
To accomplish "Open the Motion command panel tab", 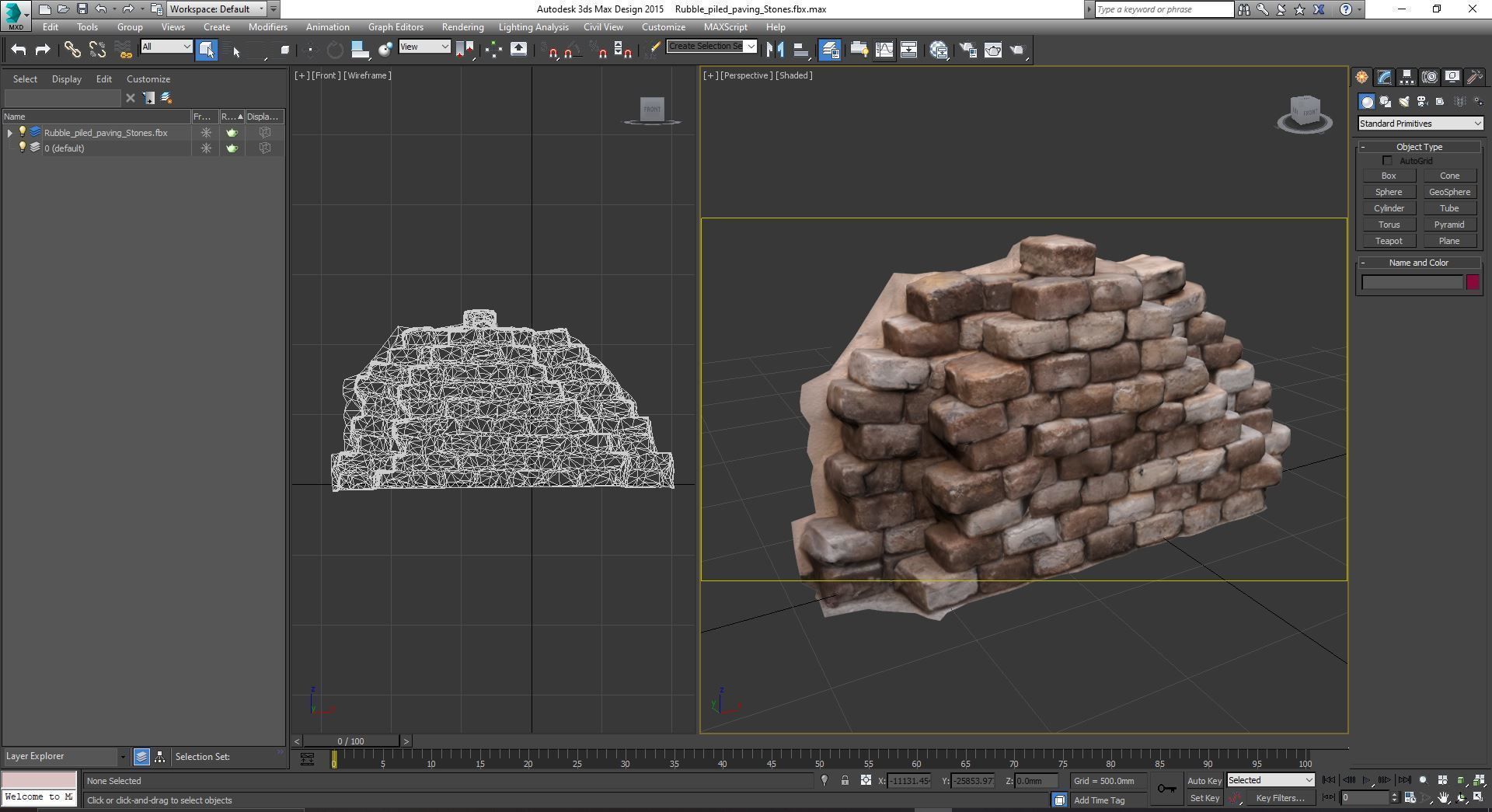I will [1429, 77].
